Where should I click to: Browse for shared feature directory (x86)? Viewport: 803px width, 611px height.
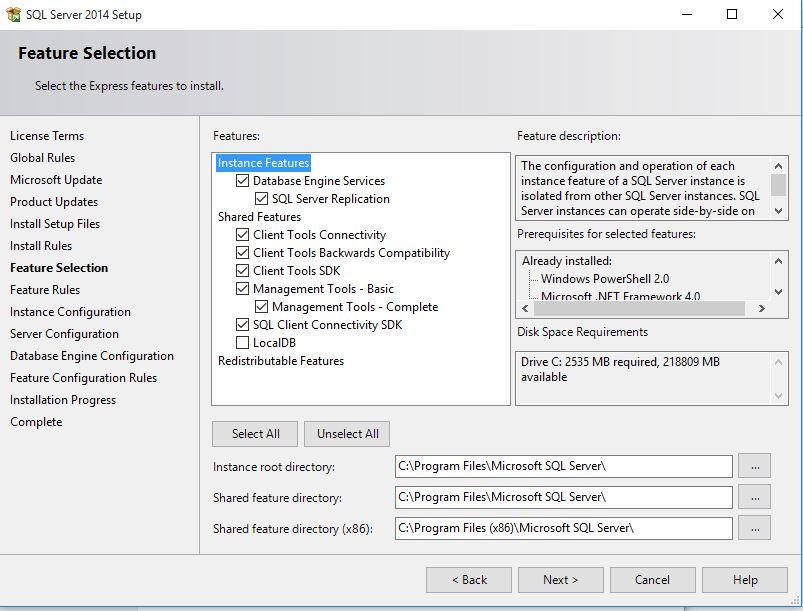coord(754,528)
